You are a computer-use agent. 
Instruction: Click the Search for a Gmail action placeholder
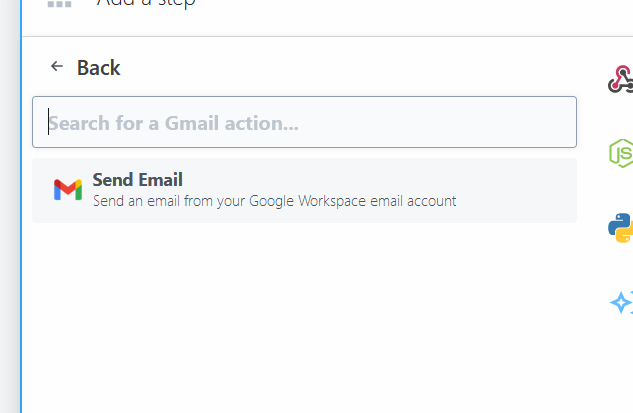174,124
